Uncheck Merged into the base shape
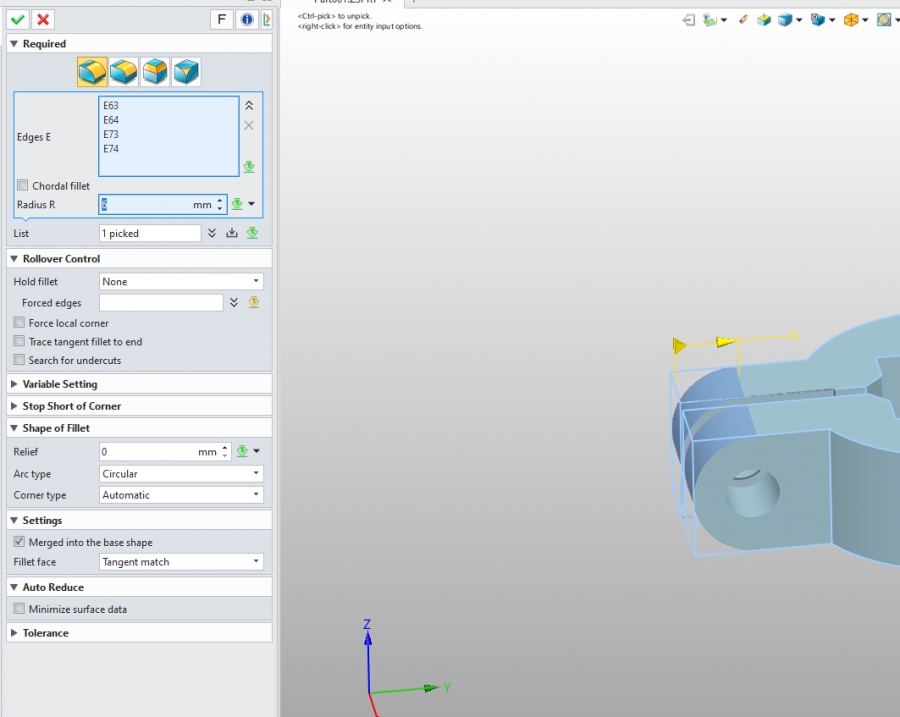900x717 pixels. (19, 541)
